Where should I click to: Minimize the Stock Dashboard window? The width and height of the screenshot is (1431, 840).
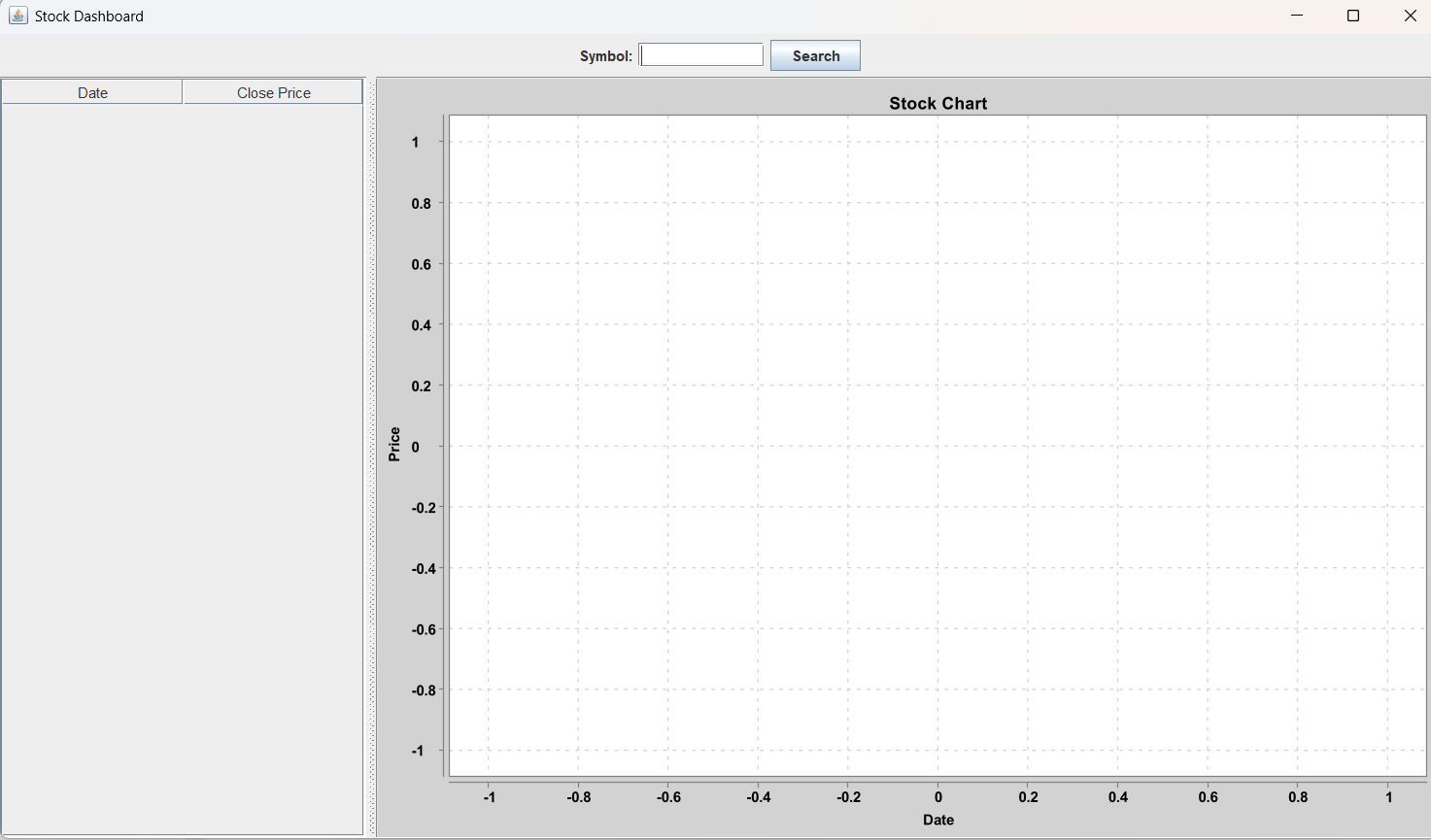tap(1297, 16)
